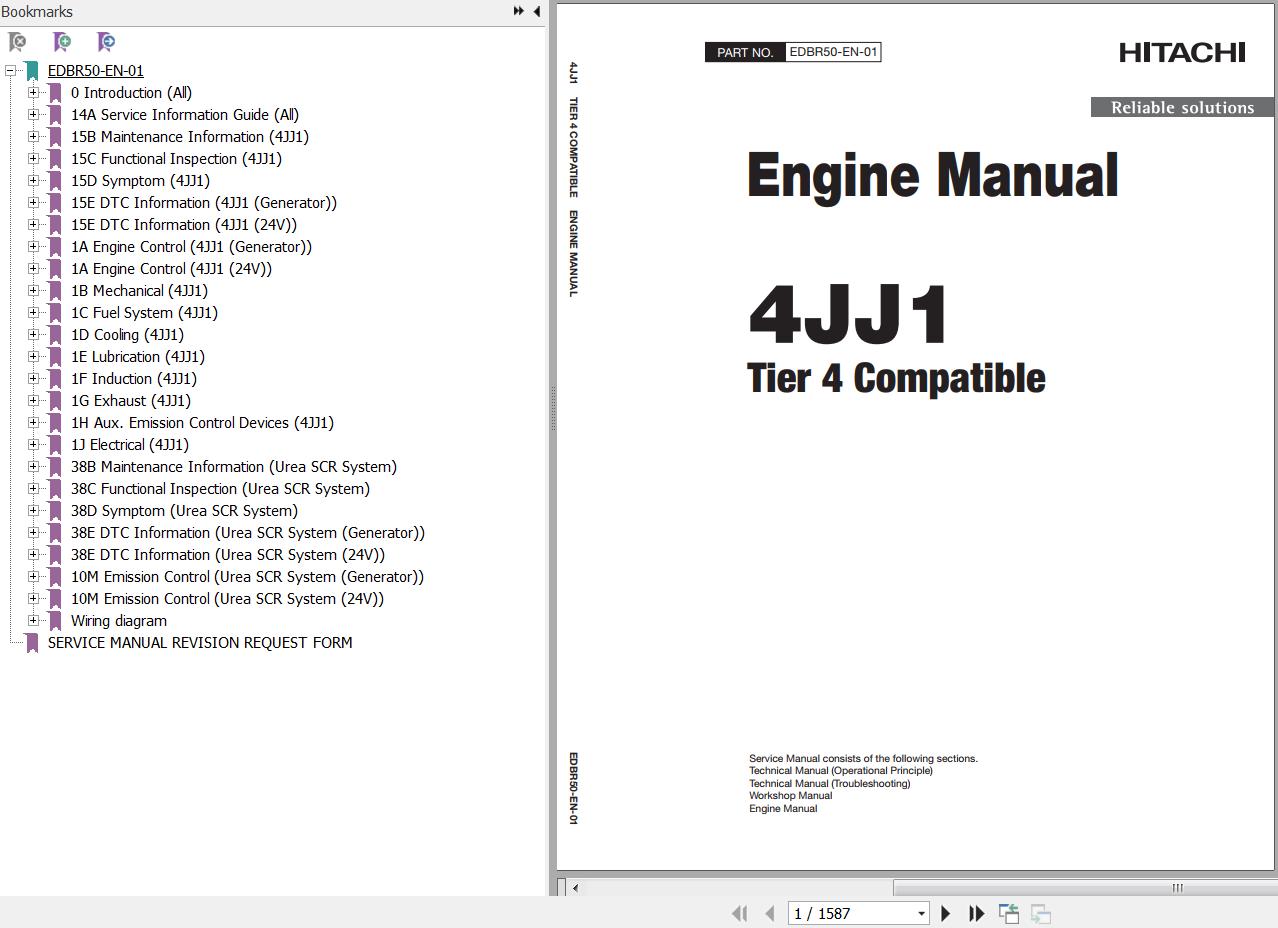Expand 14A Service Information Guide (All)

(x=33, y=115)
